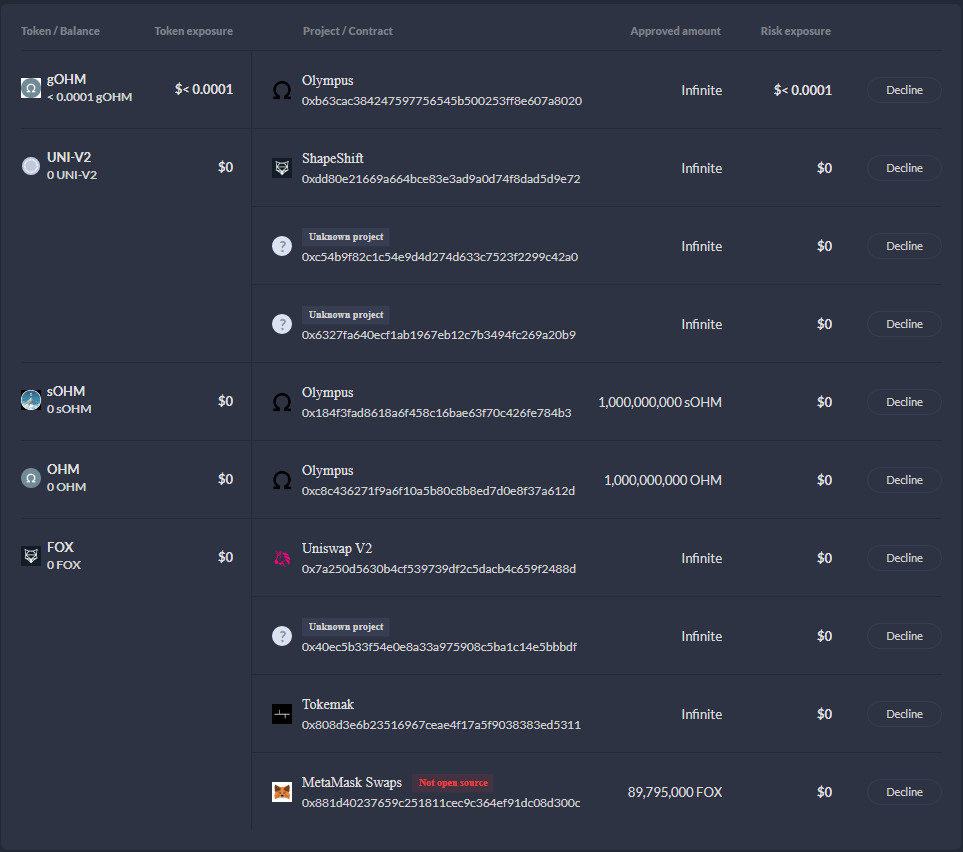This screenshot has height=852, width=963.
Task: Click the Unknown project label for 0x40ec5b33
Action: coord(346,627)
